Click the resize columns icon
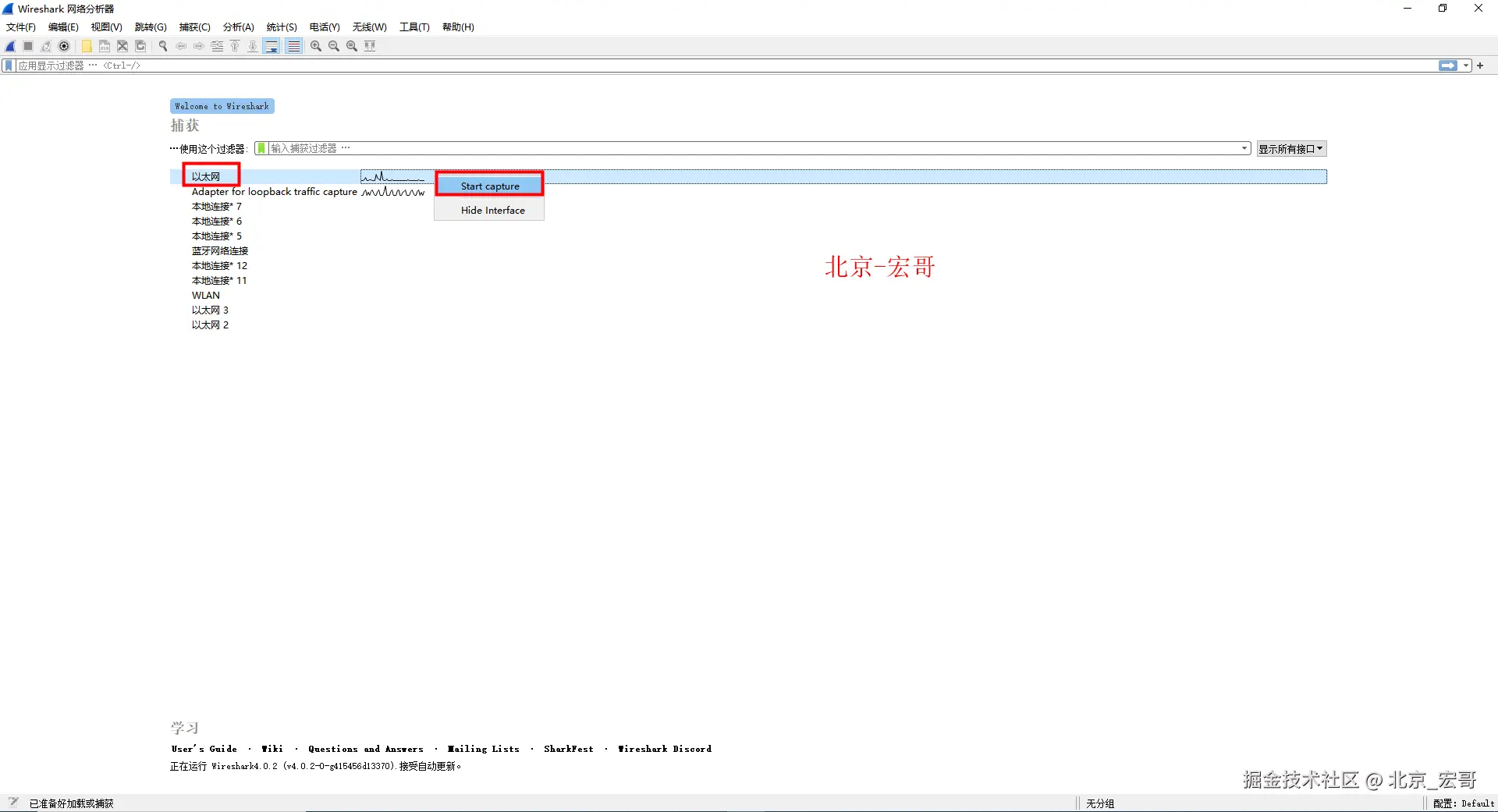1498x812 pixels. [370, 46]
